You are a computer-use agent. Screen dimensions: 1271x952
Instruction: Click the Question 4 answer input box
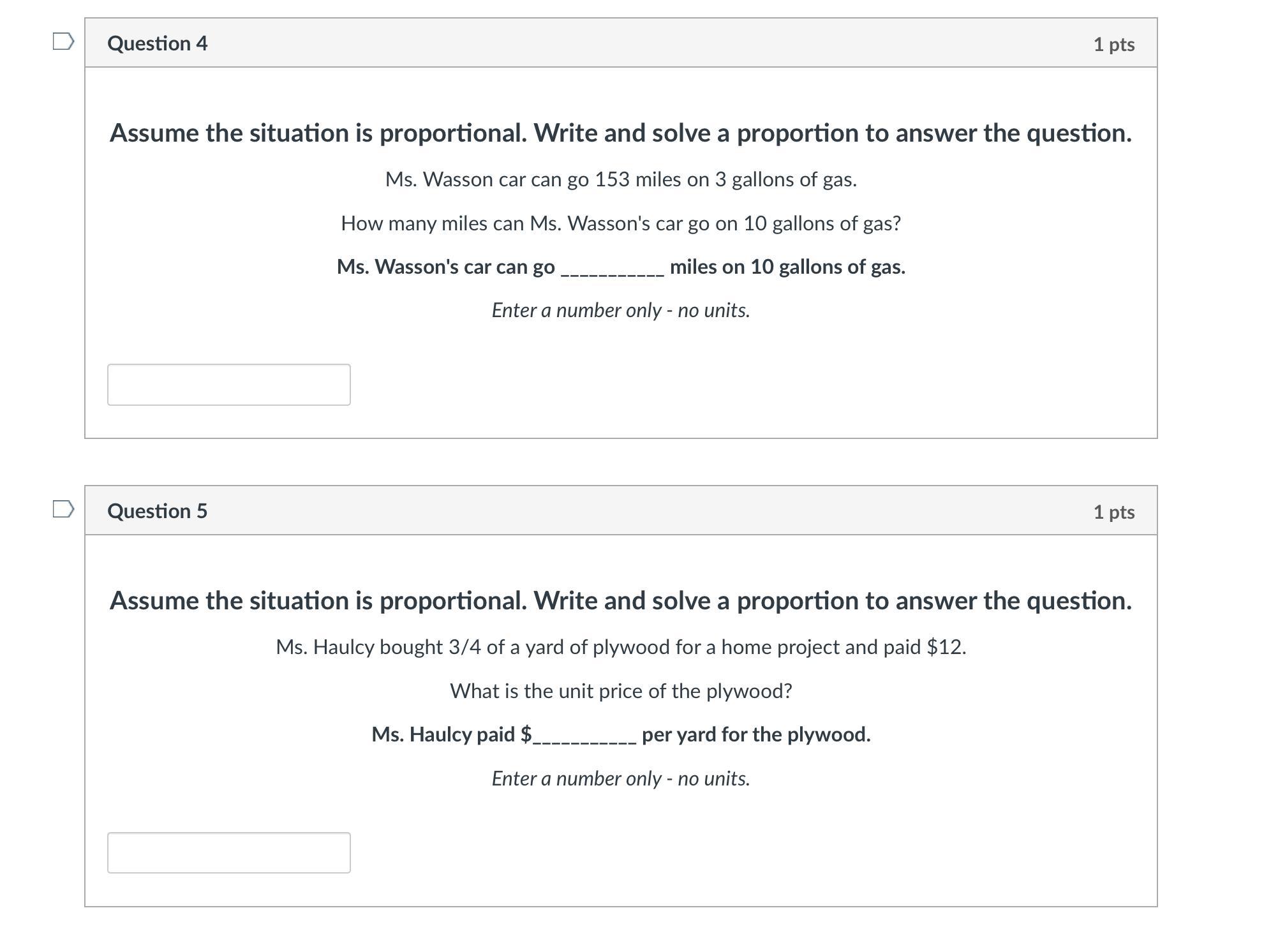pyautogui.click(x=228, y=385)
